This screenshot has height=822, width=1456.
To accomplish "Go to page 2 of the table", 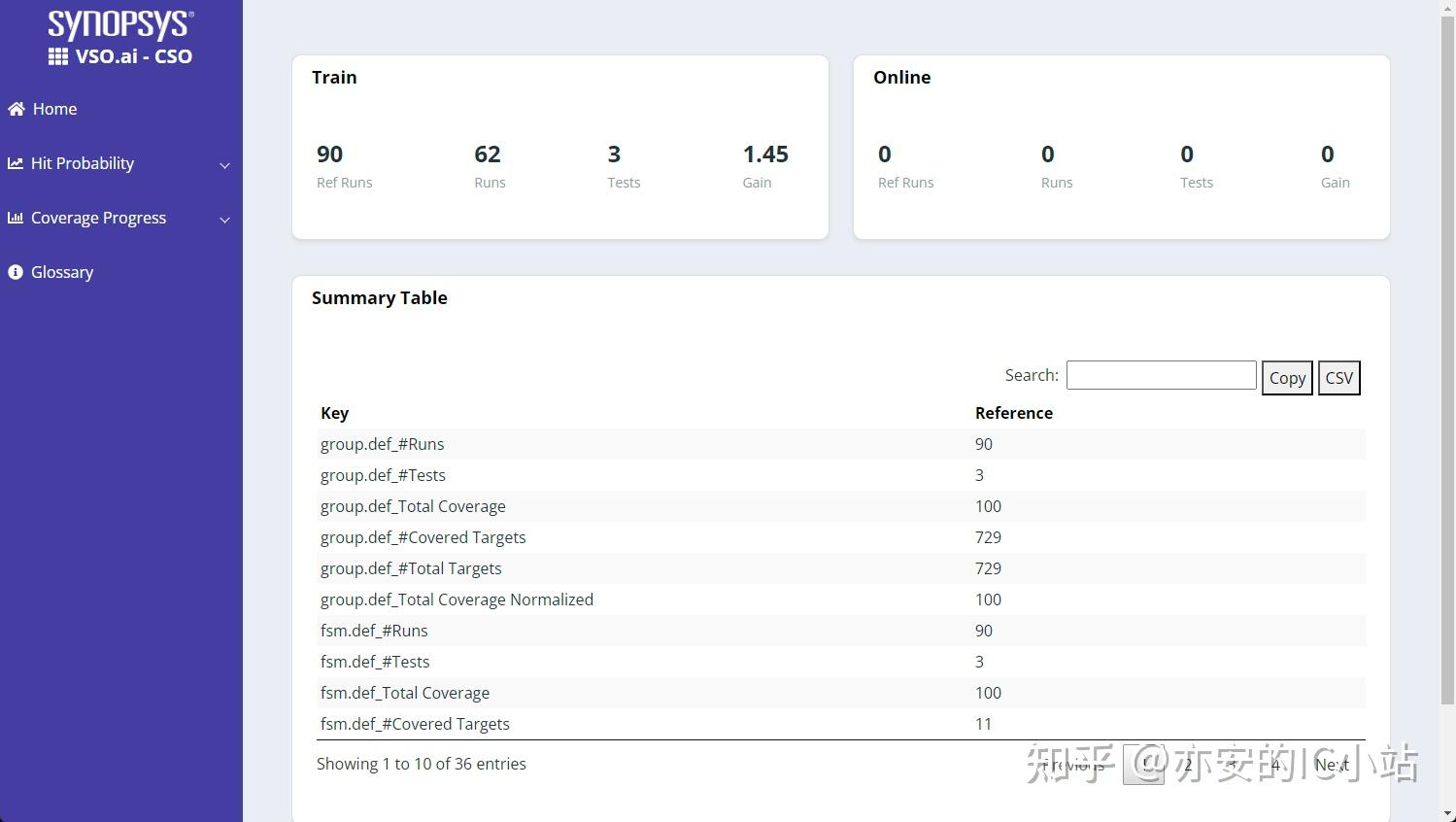I will click(x=1188, y=765).
